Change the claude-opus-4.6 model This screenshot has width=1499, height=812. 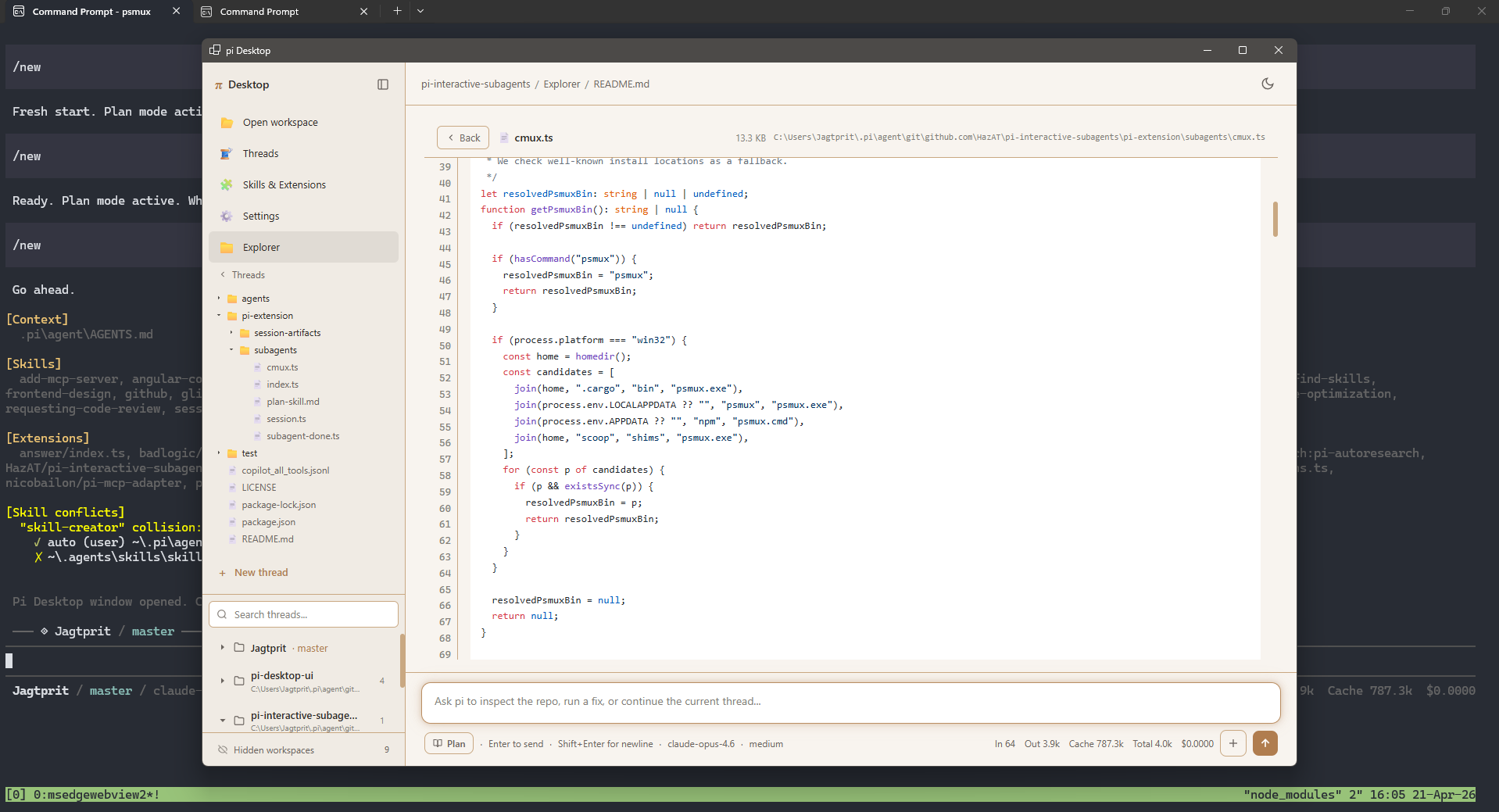(x=701, y=744)
